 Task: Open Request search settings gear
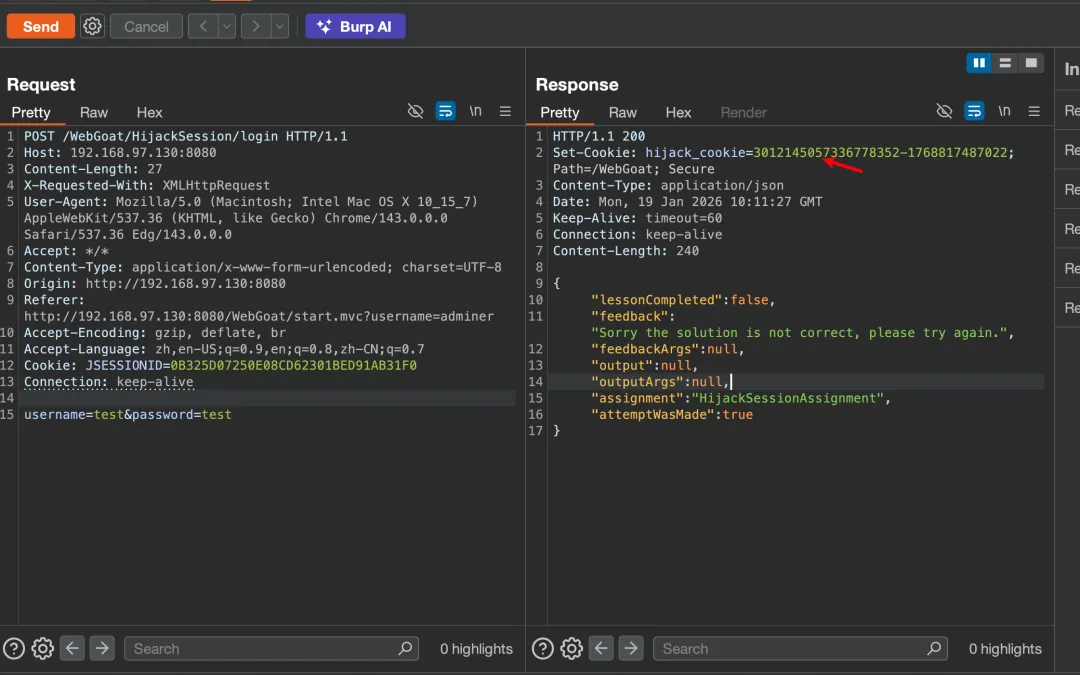pos(43,649)
